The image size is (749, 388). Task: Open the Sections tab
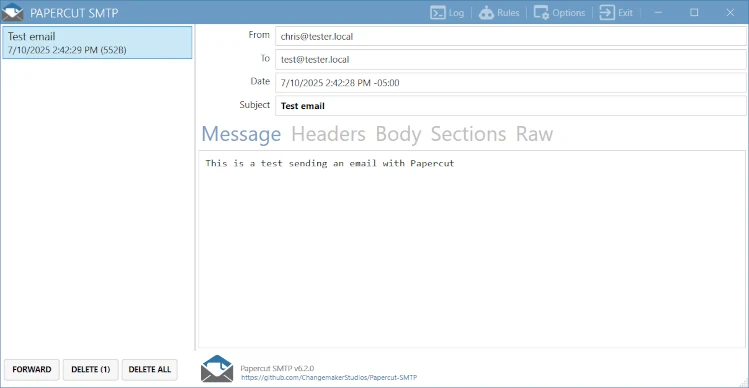(x=468, y=134)
